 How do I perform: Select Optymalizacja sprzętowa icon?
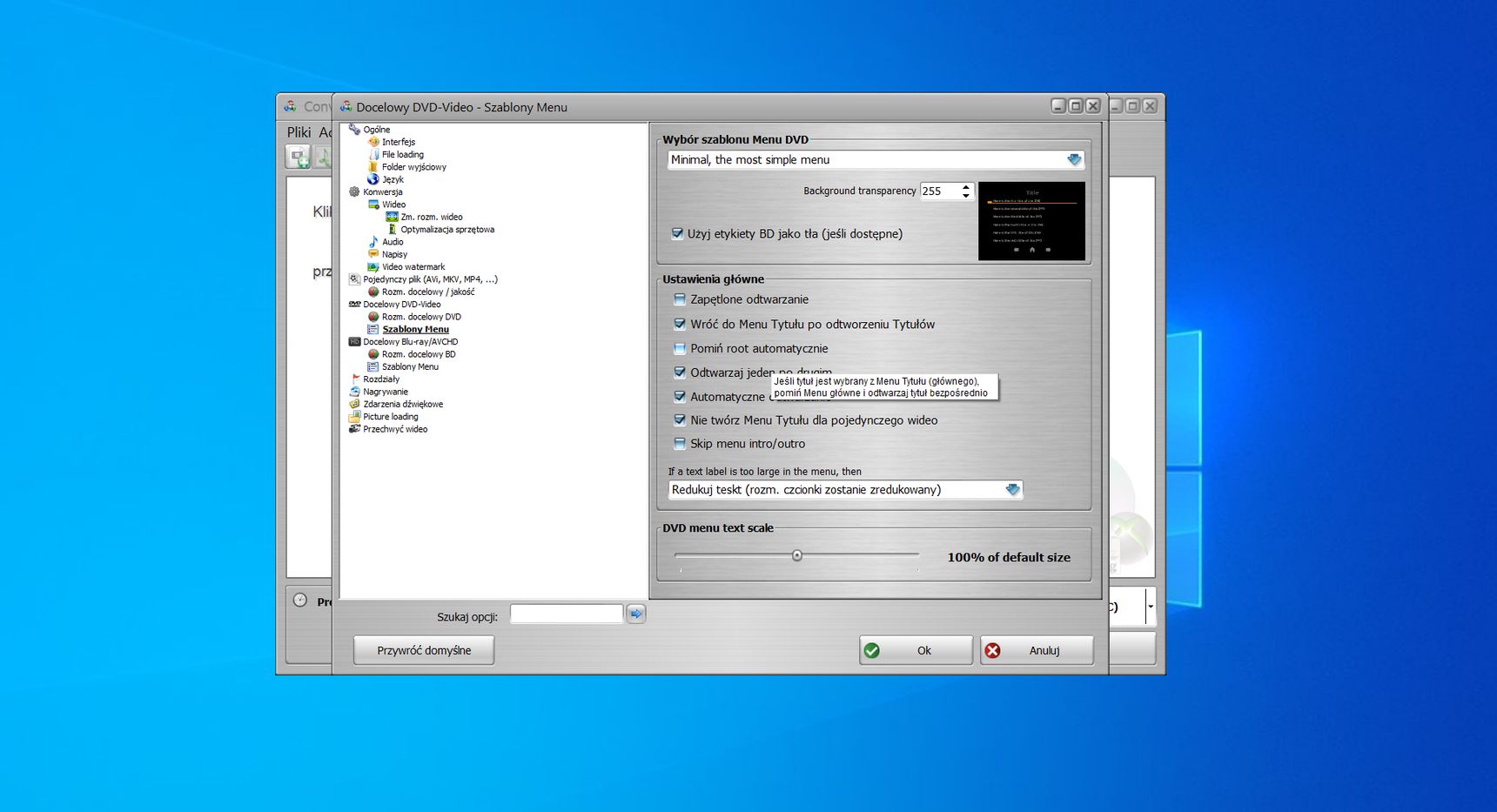point(392,230)
